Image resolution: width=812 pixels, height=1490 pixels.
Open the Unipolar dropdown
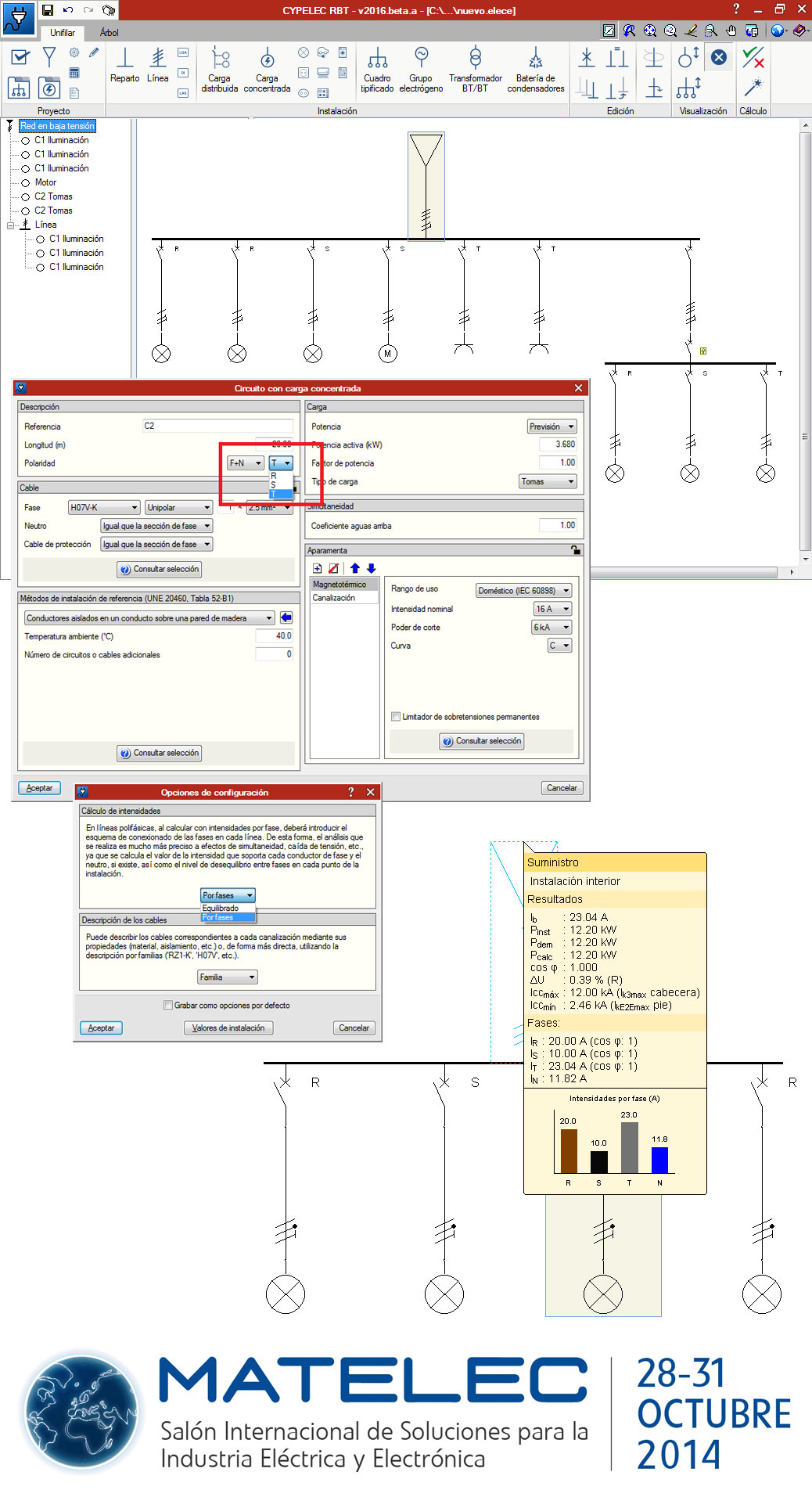(179, 508)
